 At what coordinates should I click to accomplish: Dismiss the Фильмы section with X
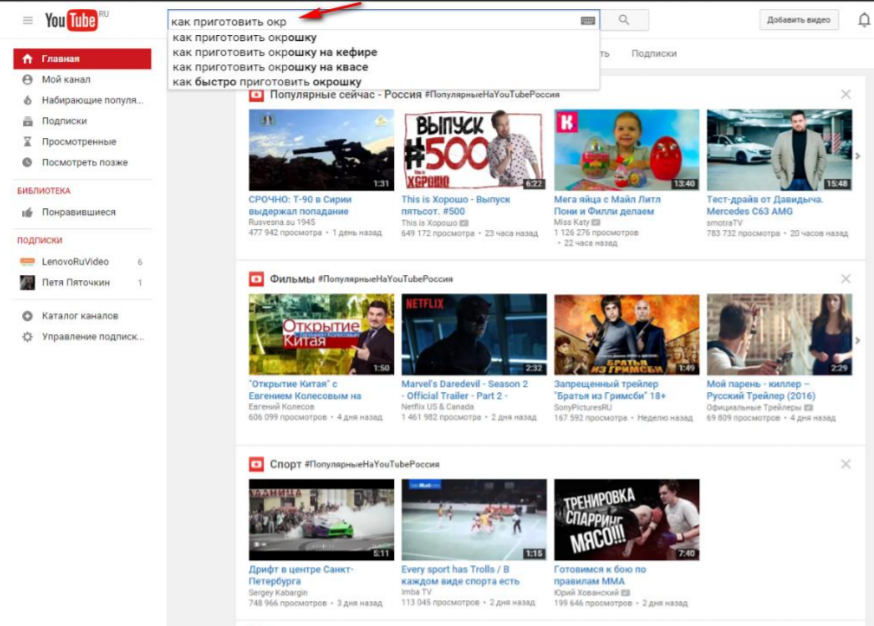point(846,278)
